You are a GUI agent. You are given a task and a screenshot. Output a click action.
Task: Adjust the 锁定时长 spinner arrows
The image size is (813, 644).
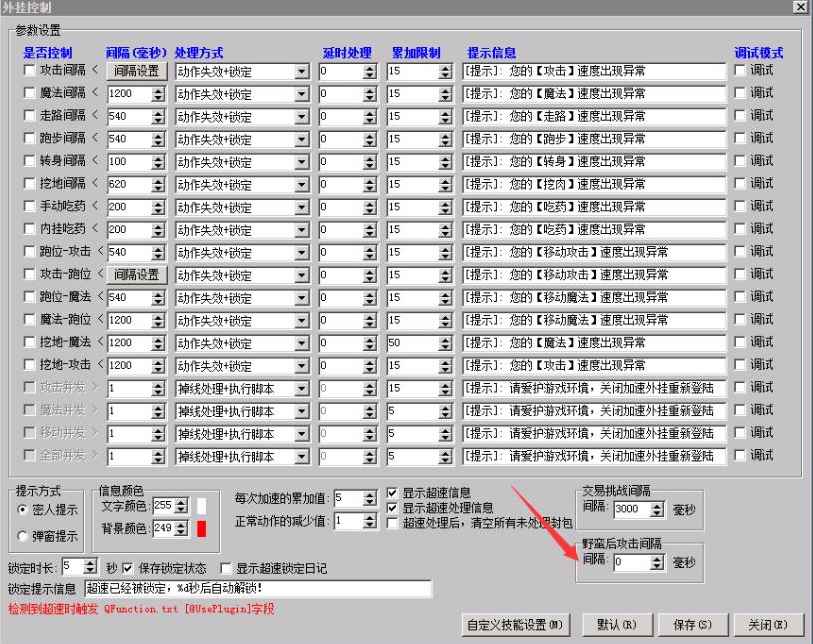pyautogui.click(x=90, y=567)
